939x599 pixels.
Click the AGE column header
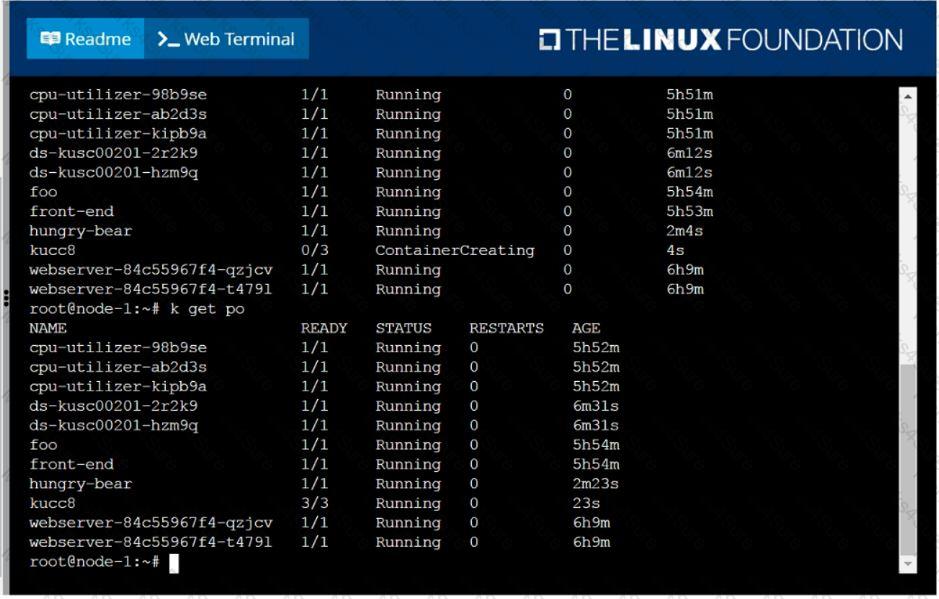[x=586, y=328]
